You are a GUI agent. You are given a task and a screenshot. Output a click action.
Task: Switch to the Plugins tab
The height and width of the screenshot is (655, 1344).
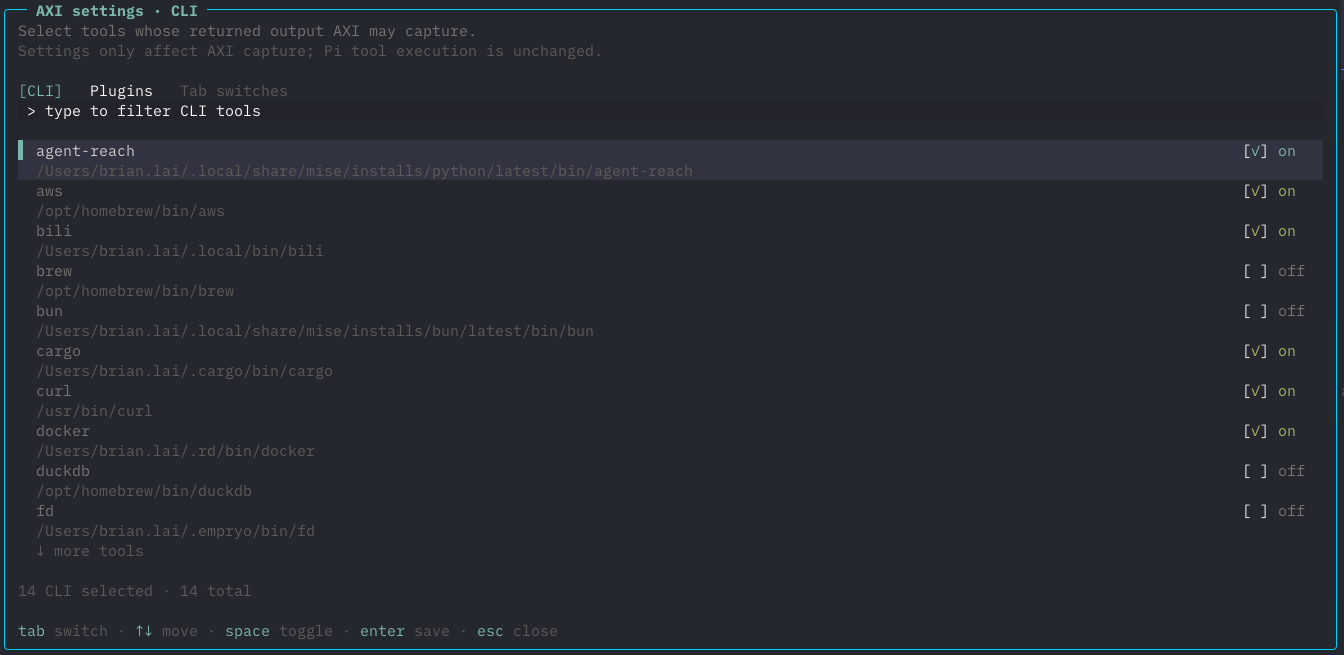point(121,91)
